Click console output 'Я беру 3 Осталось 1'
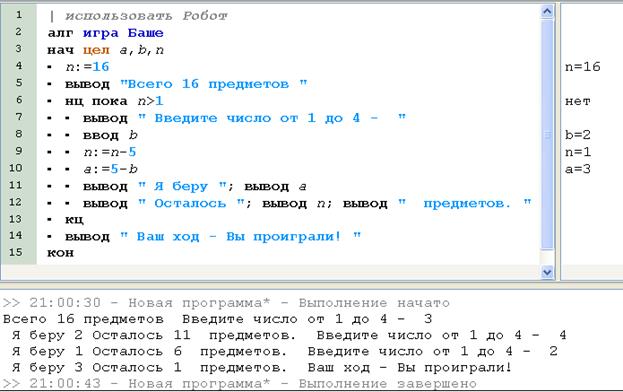623x392 pixels. (97, 368)
